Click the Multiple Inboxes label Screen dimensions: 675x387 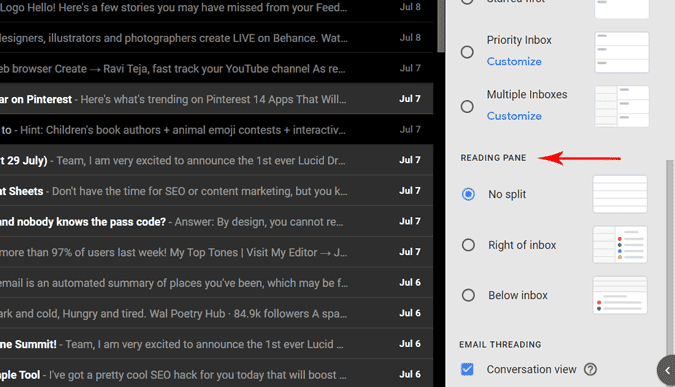pos(527,94)
